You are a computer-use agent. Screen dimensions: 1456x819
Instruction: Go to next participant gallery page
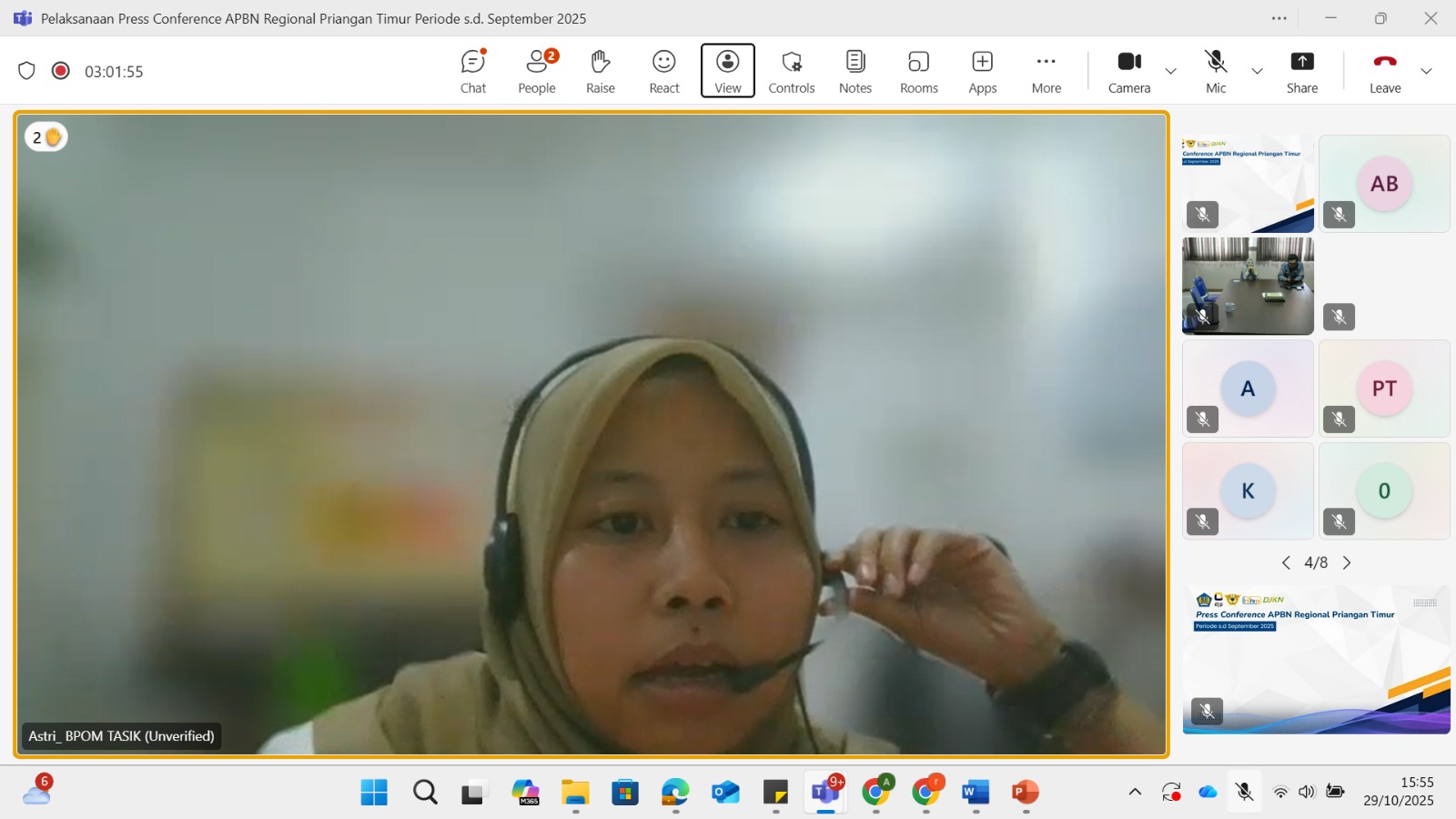pos(1347,563)
